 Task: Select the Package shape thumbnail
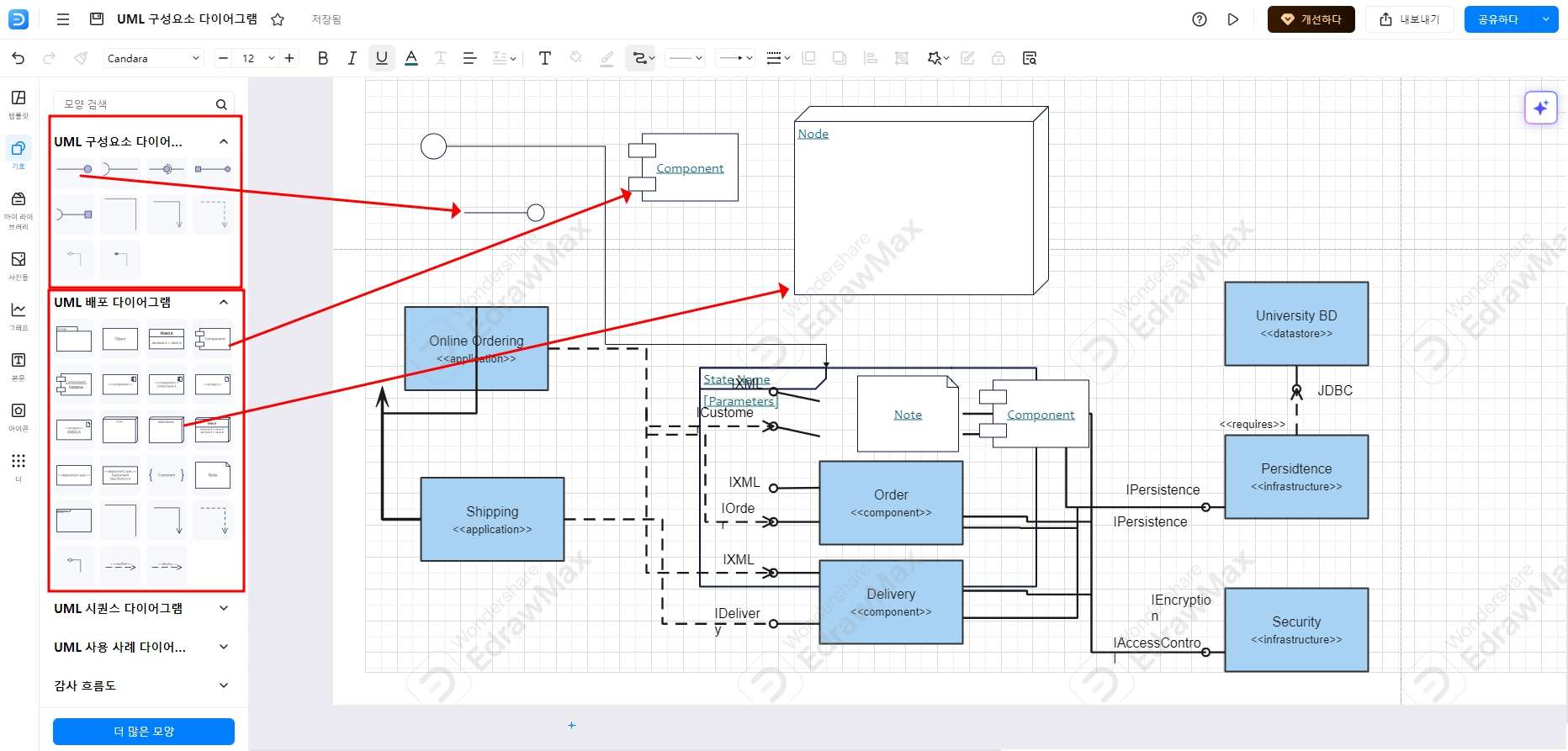coord(74,339)
